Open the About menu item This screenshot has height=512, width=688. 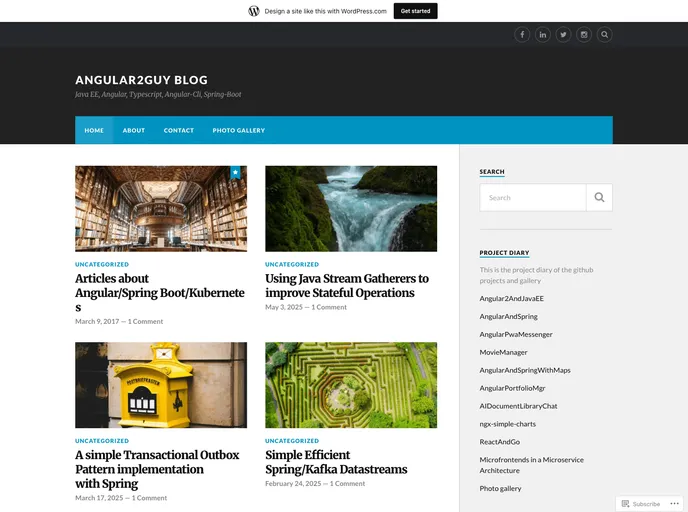tap(133, 130)
